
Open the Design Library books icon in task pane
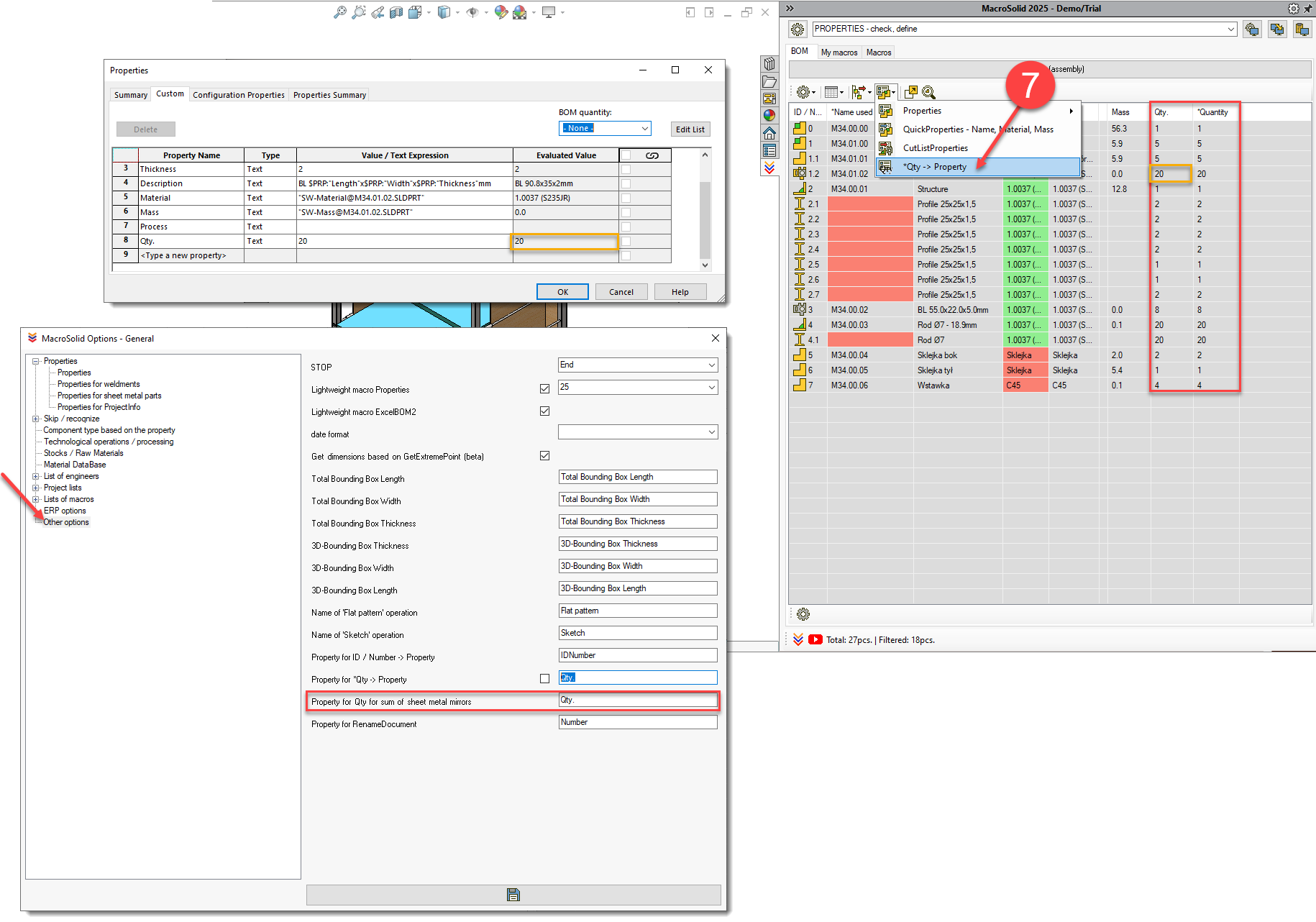(x=769, y=64)
